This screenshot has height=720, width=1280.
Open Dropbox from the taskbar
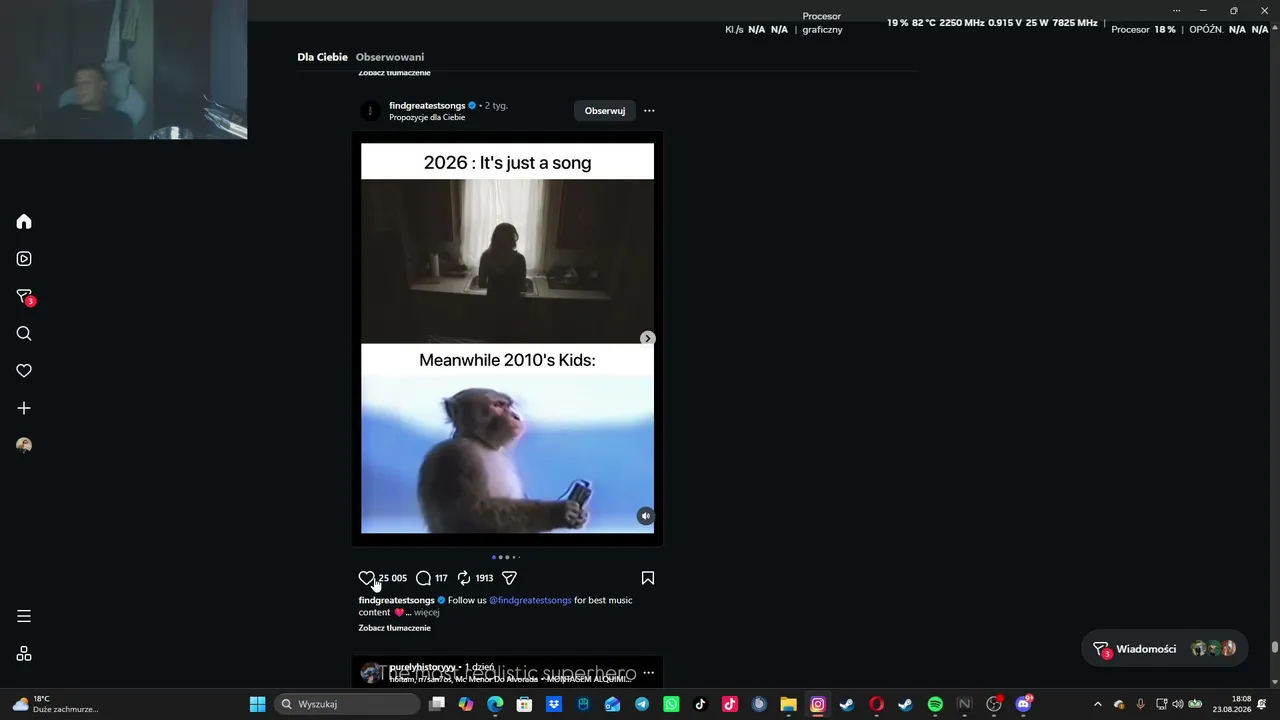click(x=554, y=704)
